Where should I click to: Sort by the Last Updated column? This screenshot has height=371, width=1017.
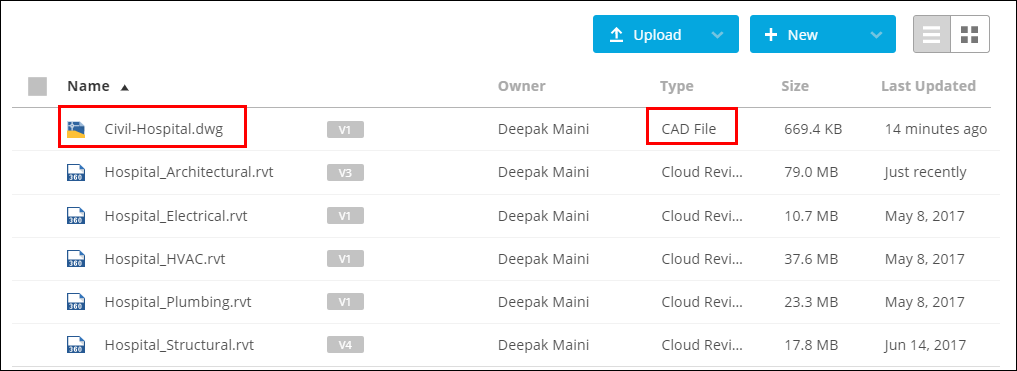click(x=928, y=86)
